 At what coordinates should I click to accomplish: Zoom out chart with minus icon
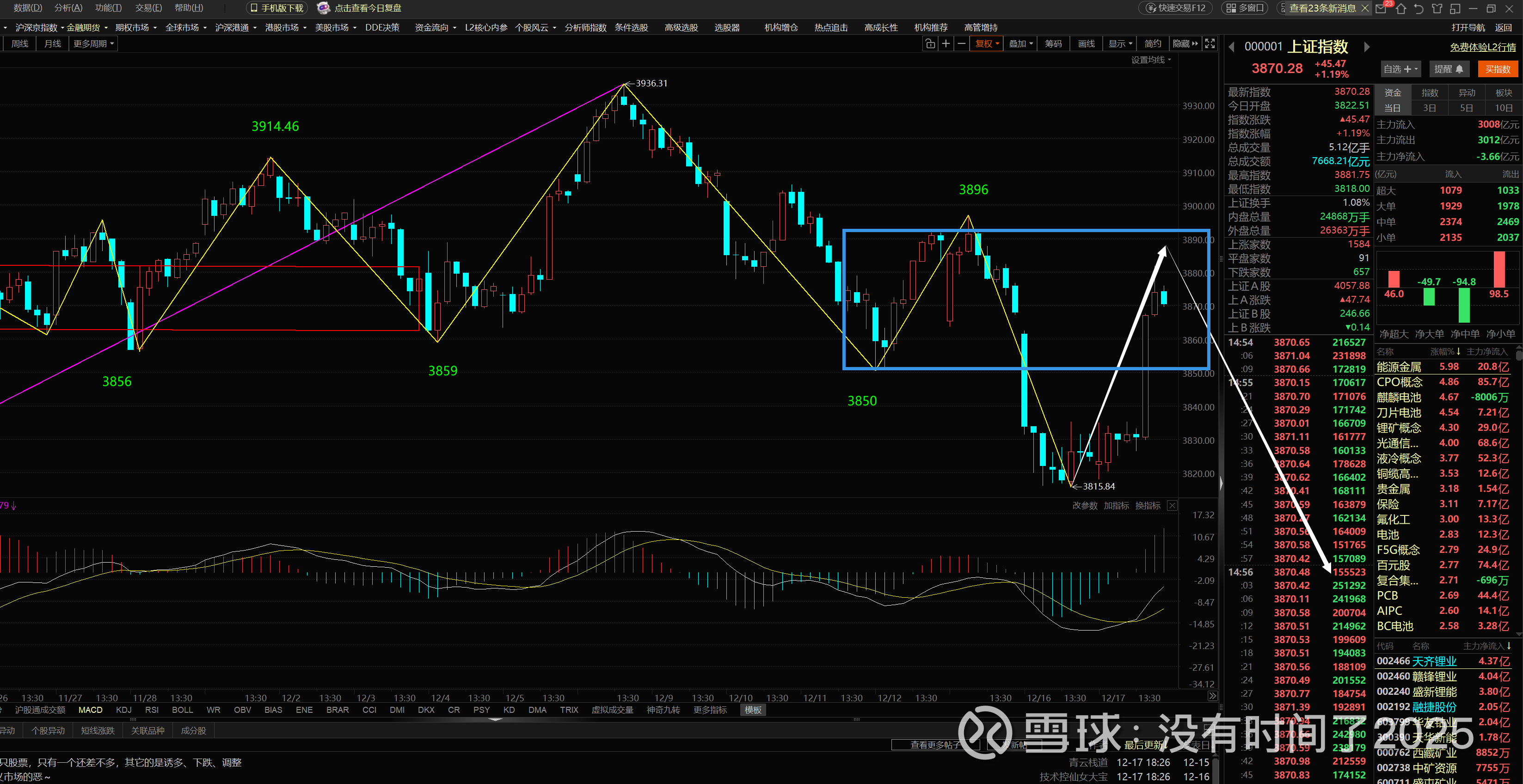pos(961,44)
